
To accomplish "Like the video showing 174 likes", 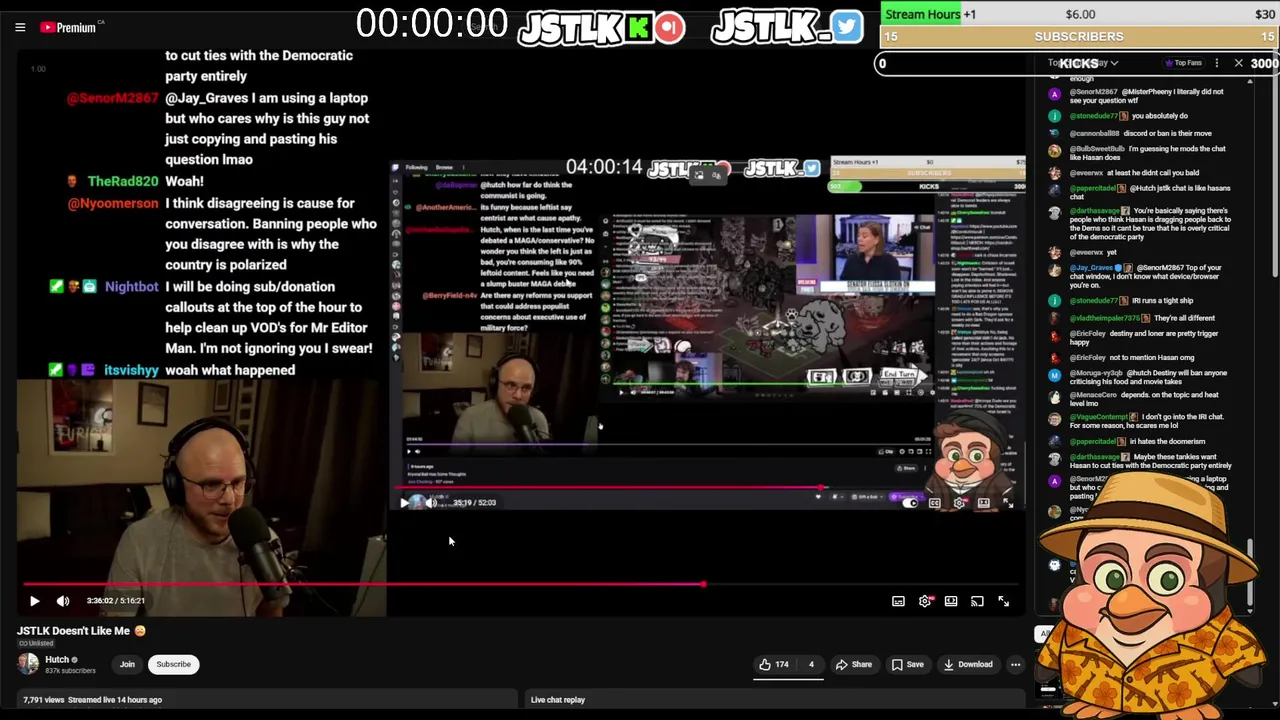I will (773, 664).
